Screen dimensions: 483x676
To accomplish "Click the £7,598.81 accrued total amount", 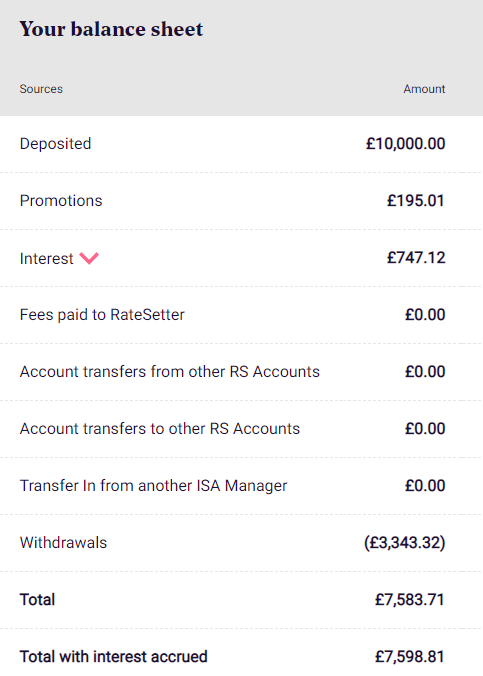I will coord(410,657).
